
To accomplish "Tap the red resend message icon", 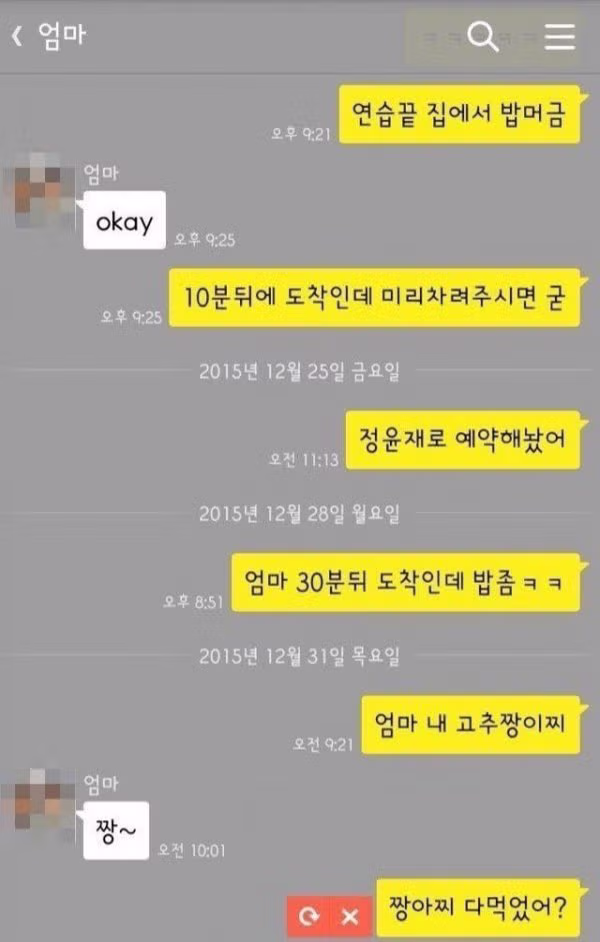I will (309, 916).
